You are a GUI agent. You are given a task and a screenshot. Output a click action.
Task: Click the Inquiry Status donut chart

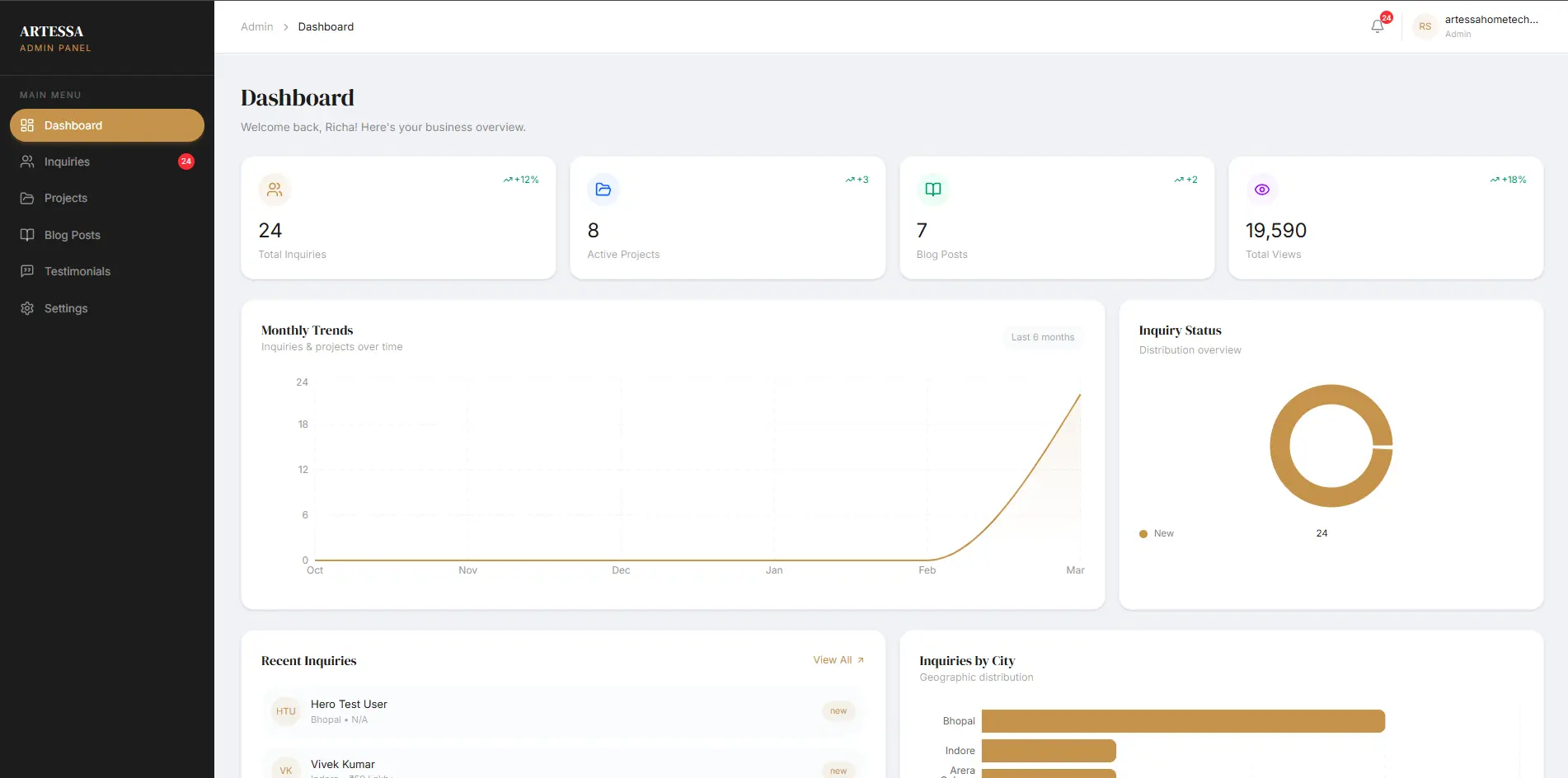coord(1280,446)
